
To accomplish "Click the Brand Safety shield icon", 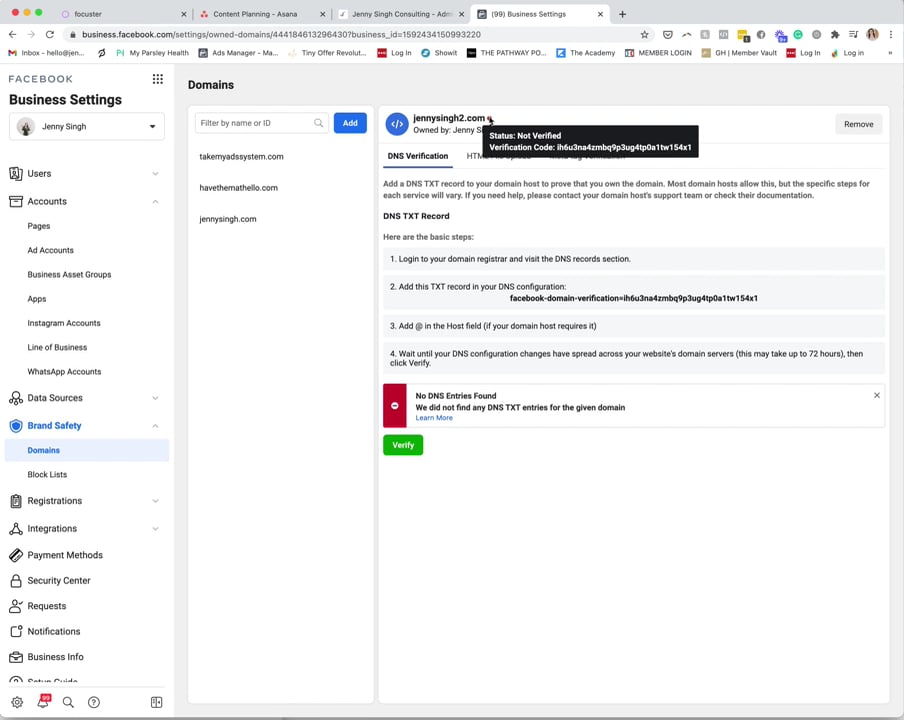I will [16, 425].
